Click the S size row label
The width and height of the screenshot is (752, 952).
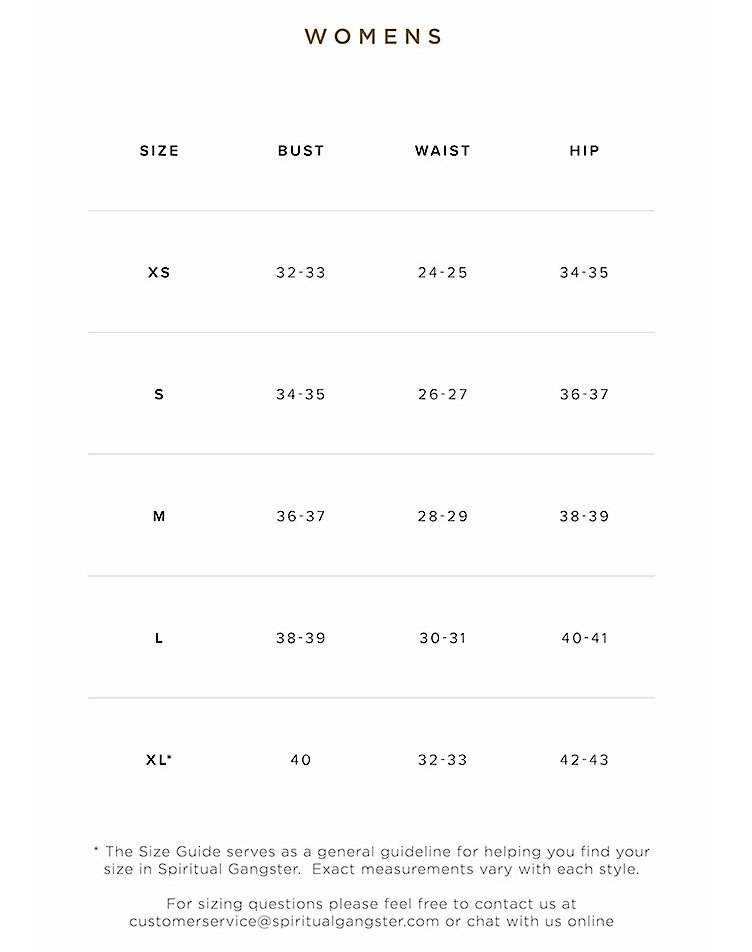click(159, 395)
